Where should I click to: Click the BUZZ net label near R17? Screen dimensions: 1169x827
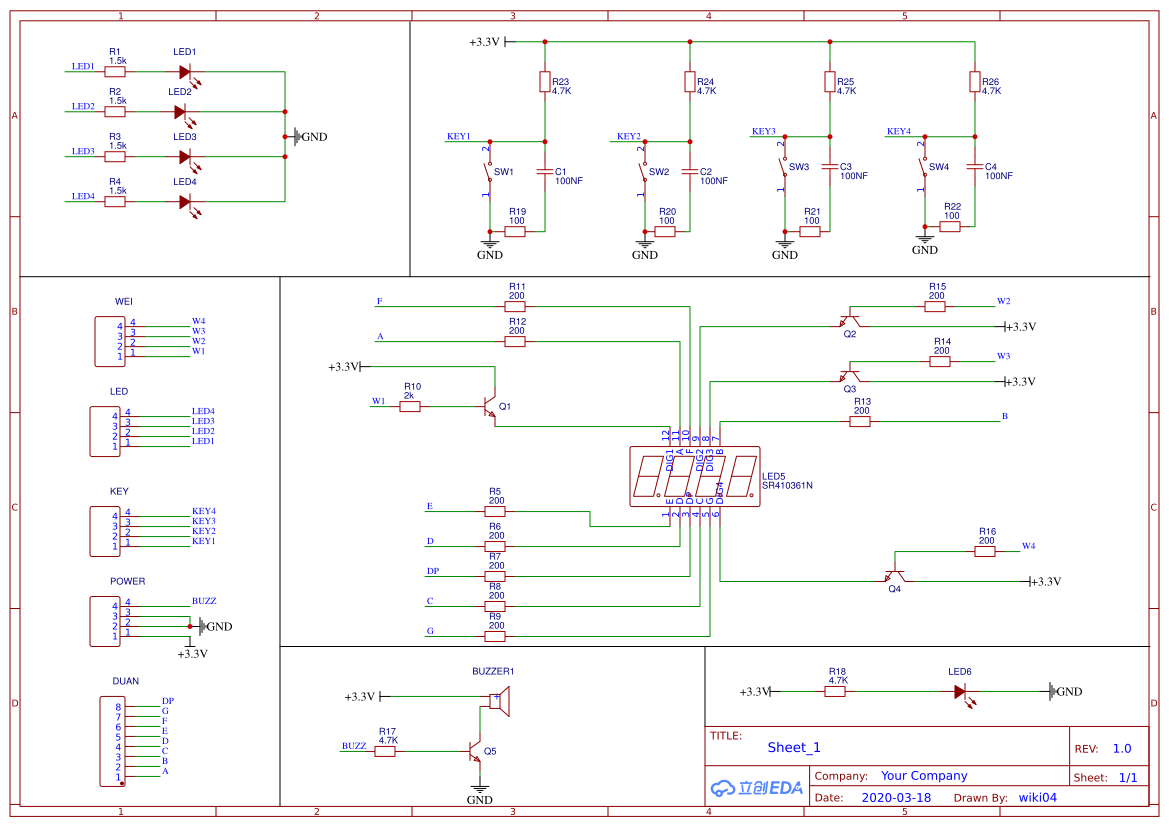pos(354,746)
